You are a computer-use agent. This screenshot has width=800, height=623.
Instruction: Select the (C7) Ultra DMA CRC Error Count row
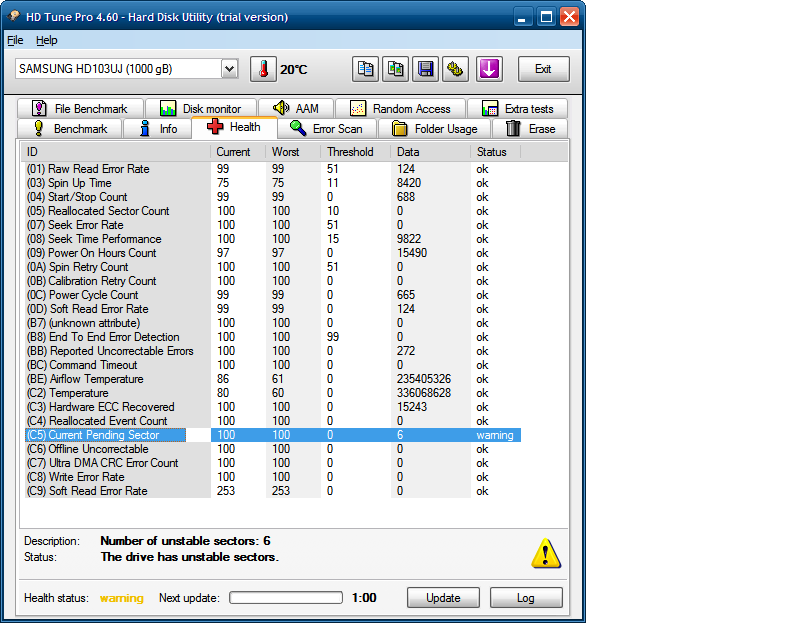click(x=271, y=463)
